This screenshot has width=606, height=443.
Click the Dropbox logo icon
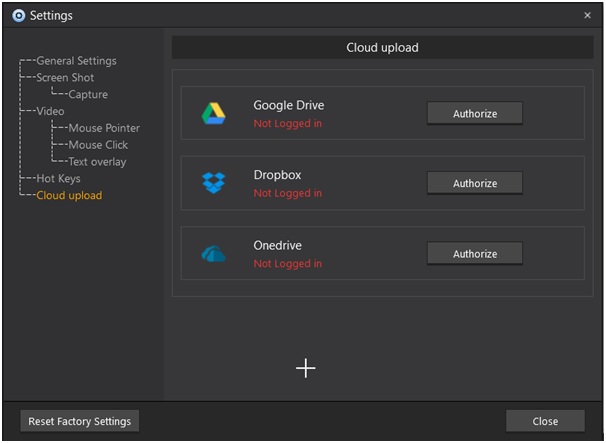coord(213,183)
